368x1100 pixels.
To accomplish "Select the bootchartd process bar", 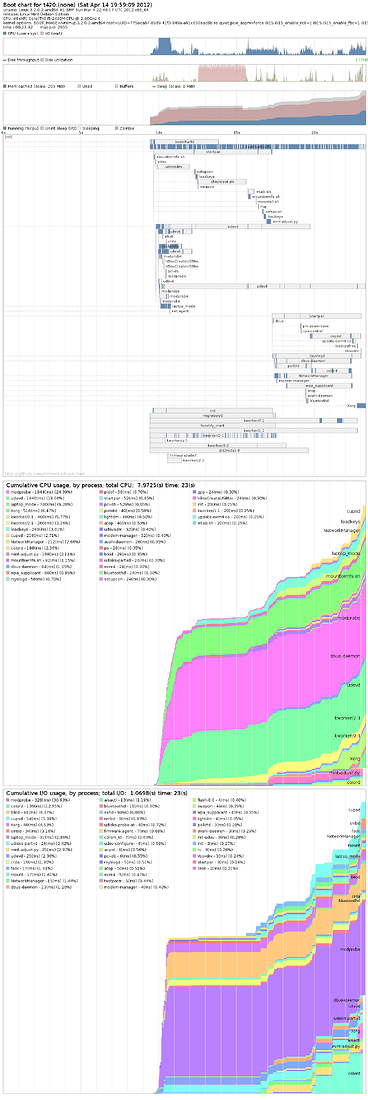I will [184, 142].
